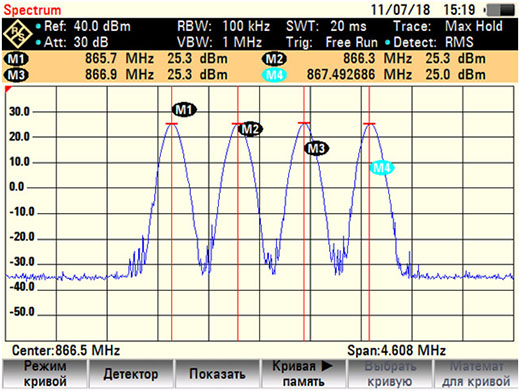Open the Детектор softkey menu
The height and width of the screenshot is (391, 520).
[131, 374]
